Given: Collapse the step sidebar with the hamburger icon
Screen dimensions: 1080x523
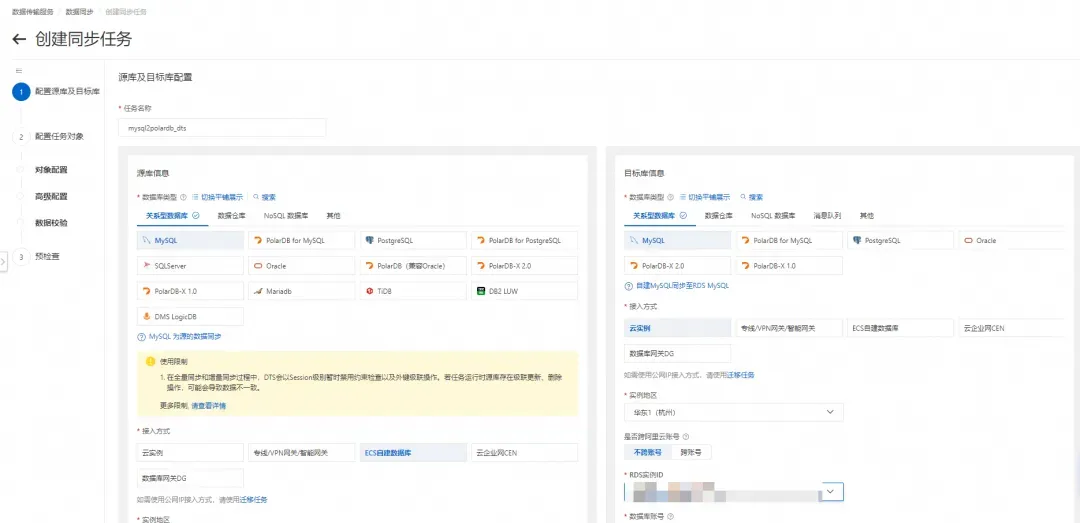Looking at the screenshot, I should (19, 70).
